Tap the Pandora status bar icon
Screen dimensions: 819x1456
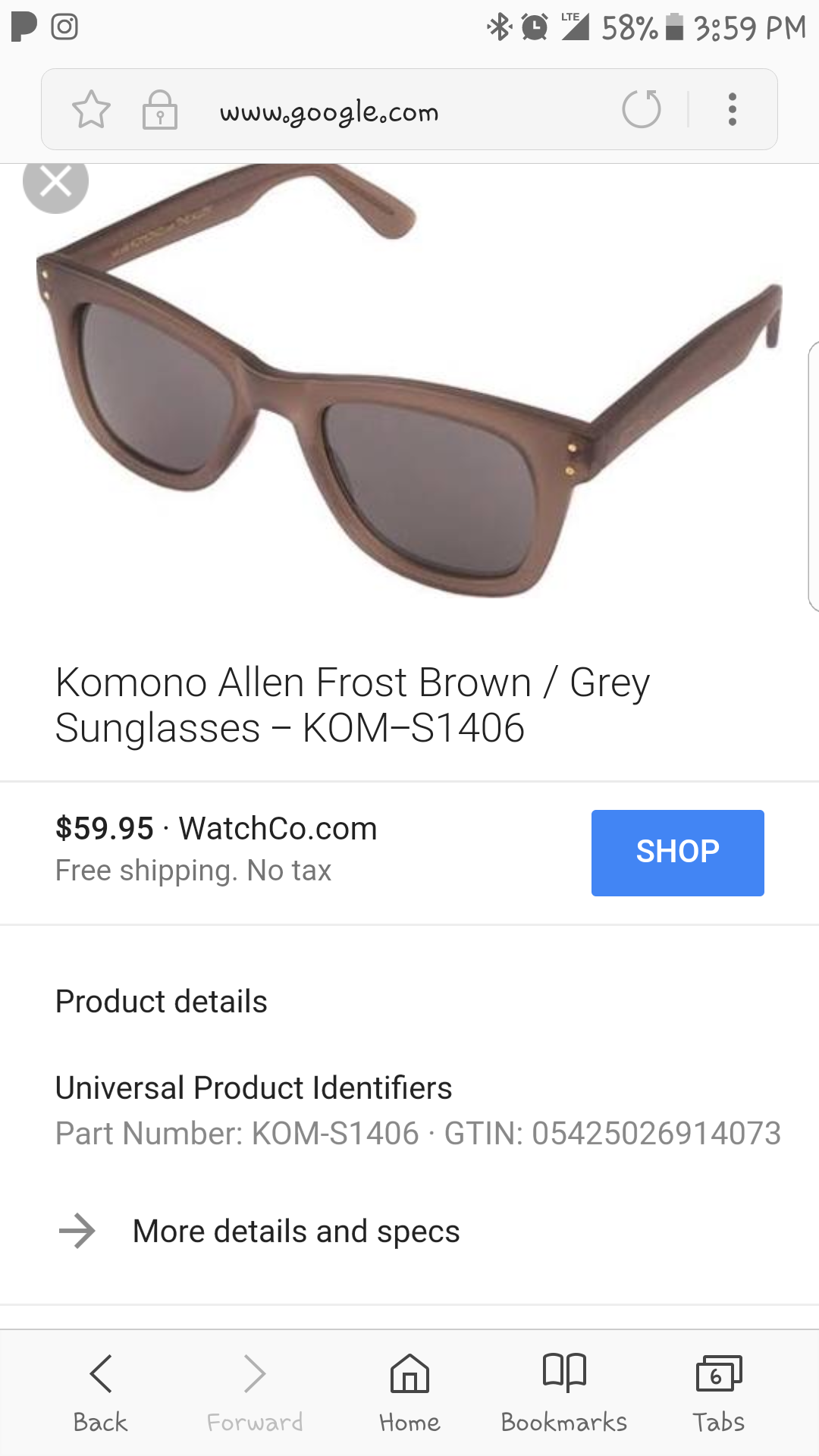[24, 27]
